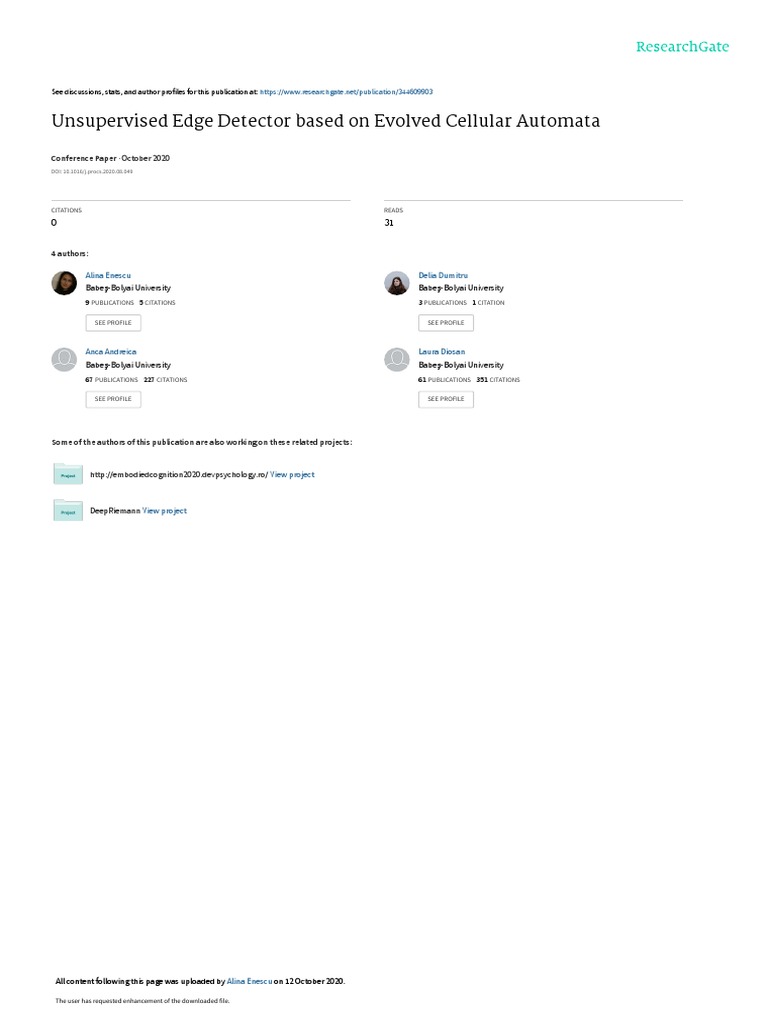Open Alina Enescu's profile photo
Image resolution: width=768 pixels, height=1024 pixels.
[x=64, y=283]
